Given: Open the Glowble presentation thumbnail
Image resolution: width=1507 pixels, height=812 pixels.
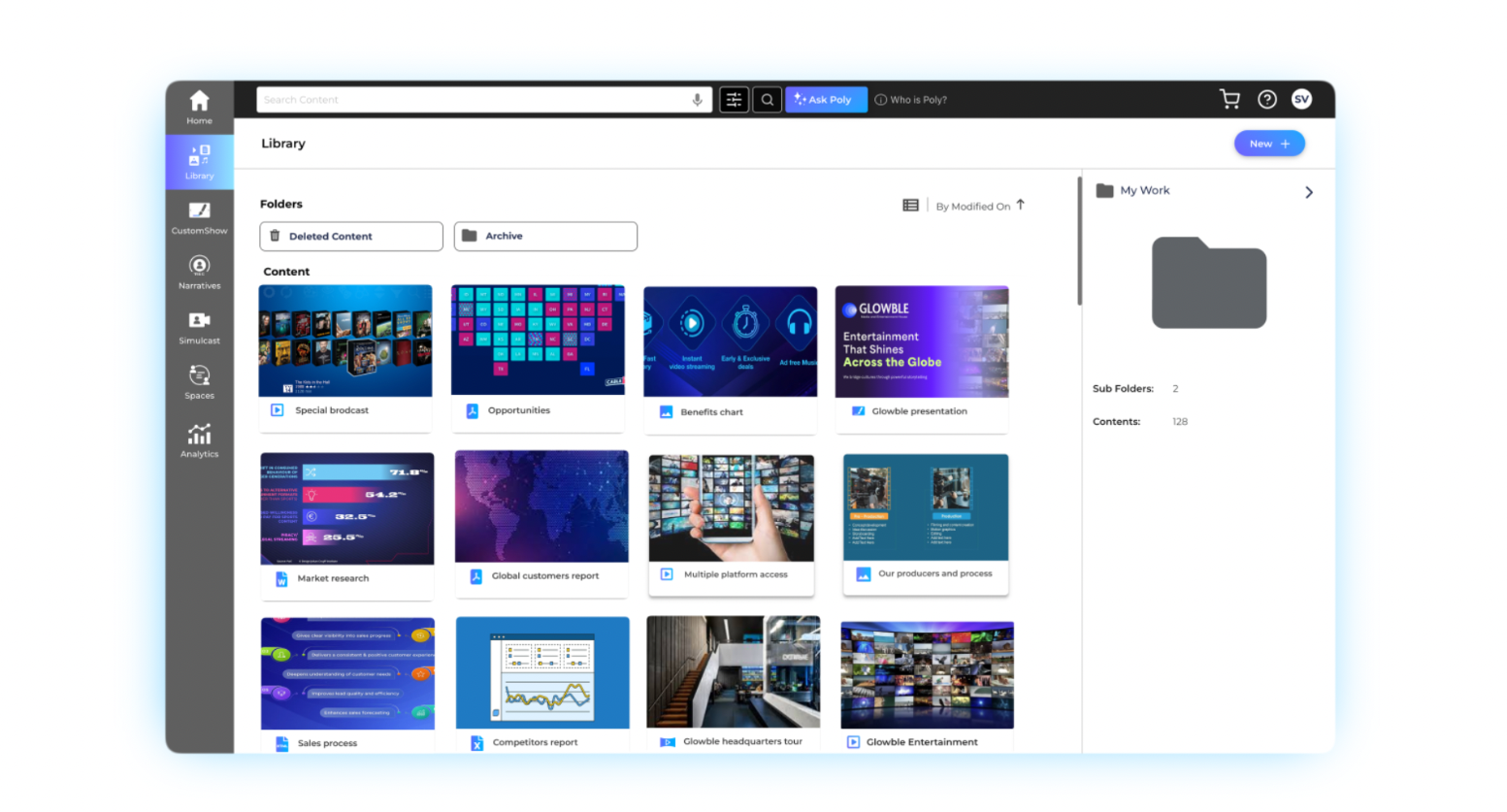Looking at the screenshot, I should pyautogui.click(x=922, y=341).
